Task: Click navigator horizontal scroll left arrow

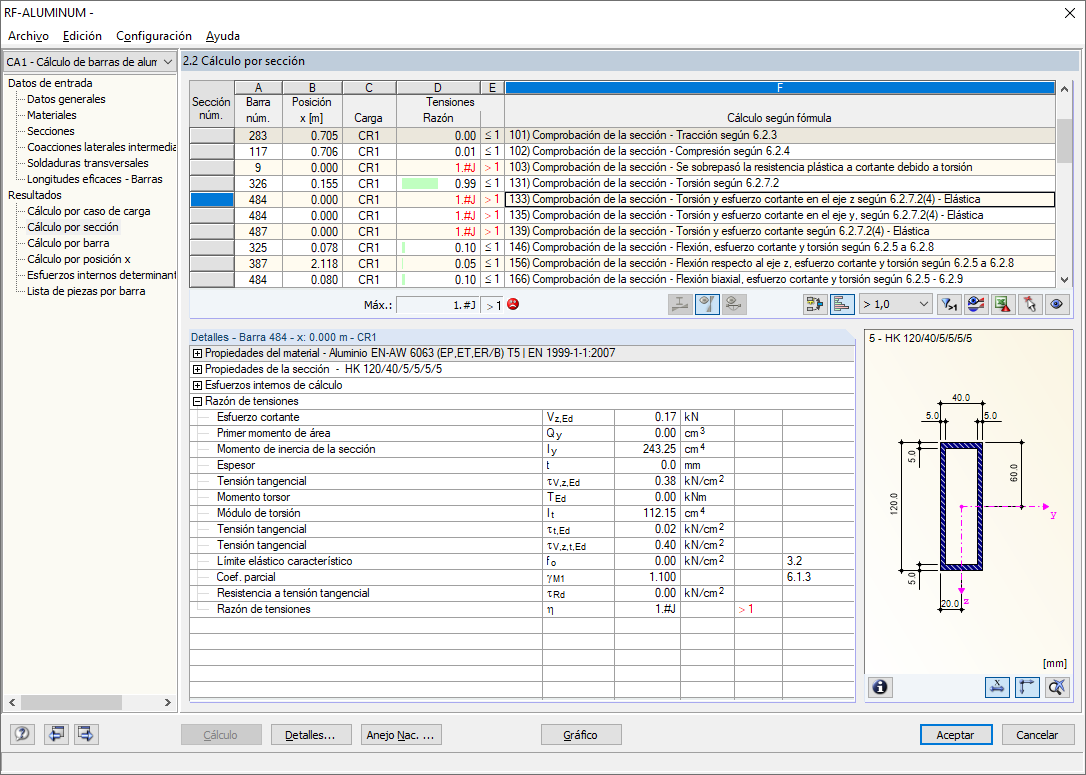Action: click(12, 702)
